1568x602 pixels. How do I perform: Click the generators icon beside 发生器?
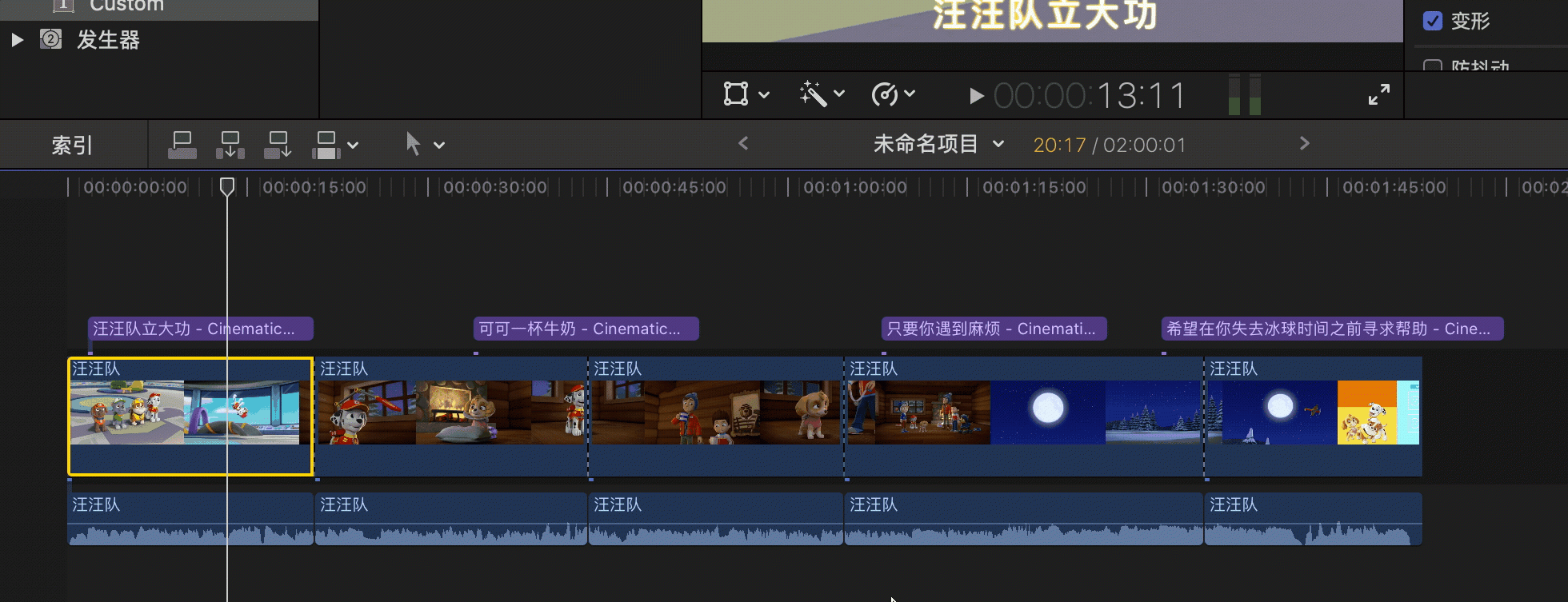[x=50, y=39]
